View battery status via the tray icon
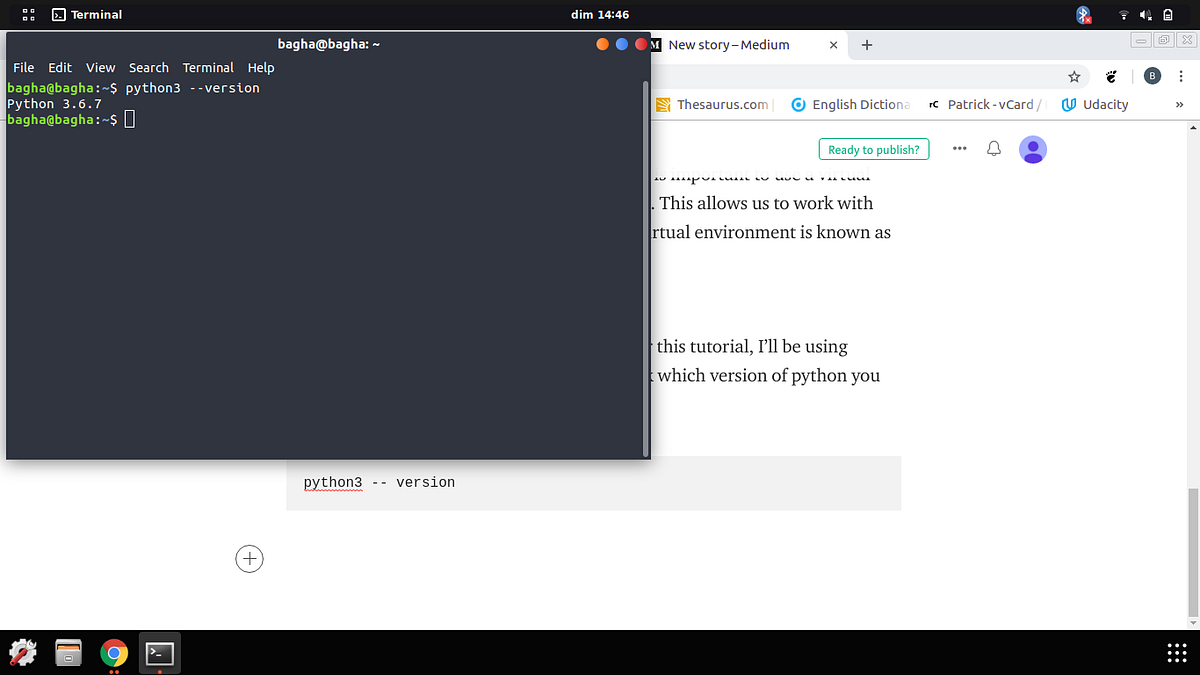Viewport: 1200px width, 675px height. point(1169,14)
